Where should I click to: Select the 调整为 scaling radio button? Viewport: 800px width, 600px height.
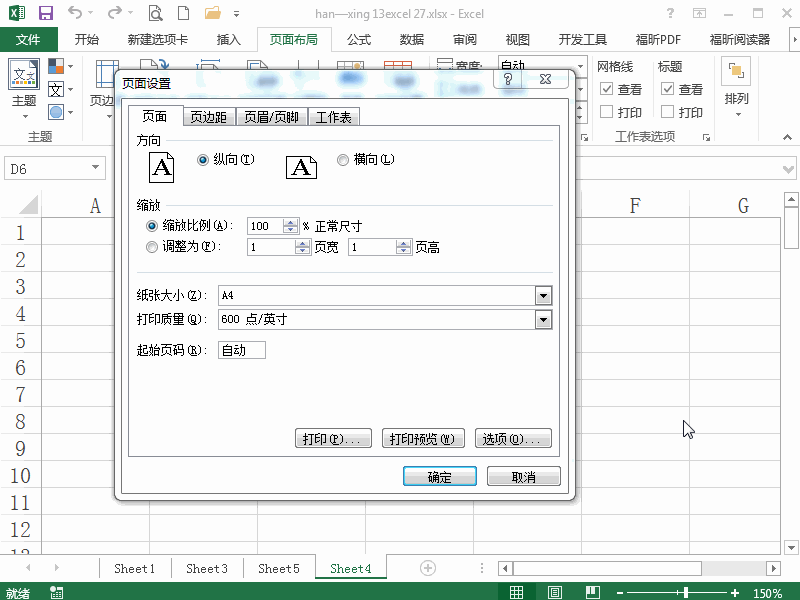[x=152, y=246]
